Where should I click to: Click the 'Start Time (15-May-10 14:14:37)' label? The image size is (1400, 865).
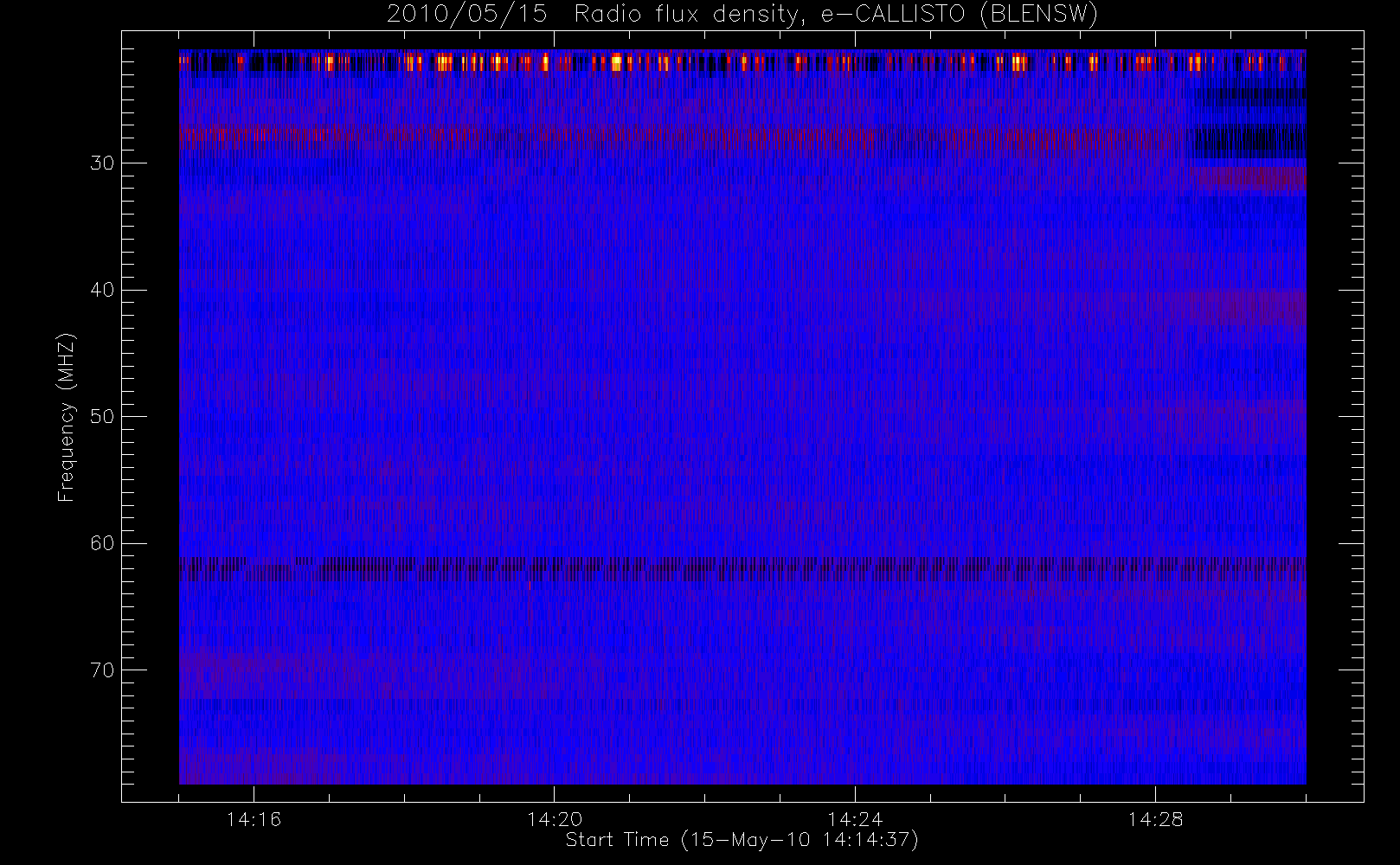[x=742, y=840]
